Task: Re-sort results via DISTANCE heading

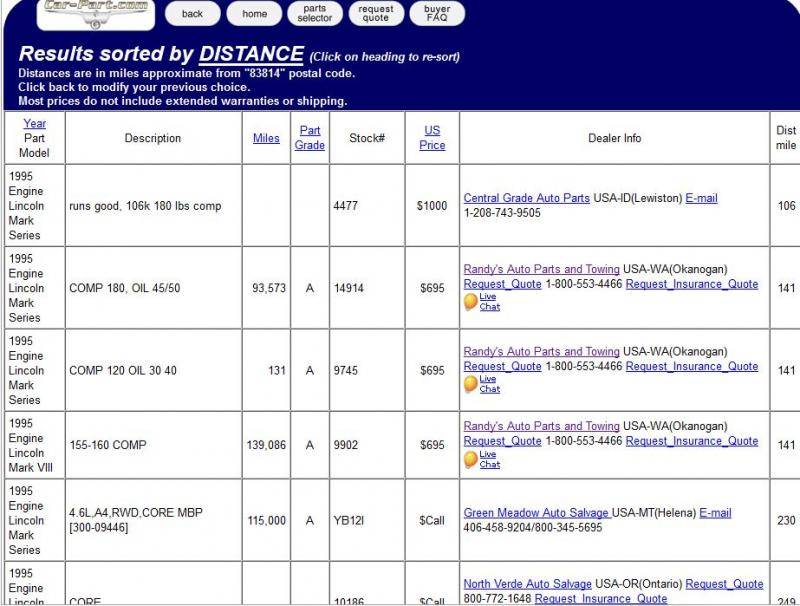Action: [251, 54]
